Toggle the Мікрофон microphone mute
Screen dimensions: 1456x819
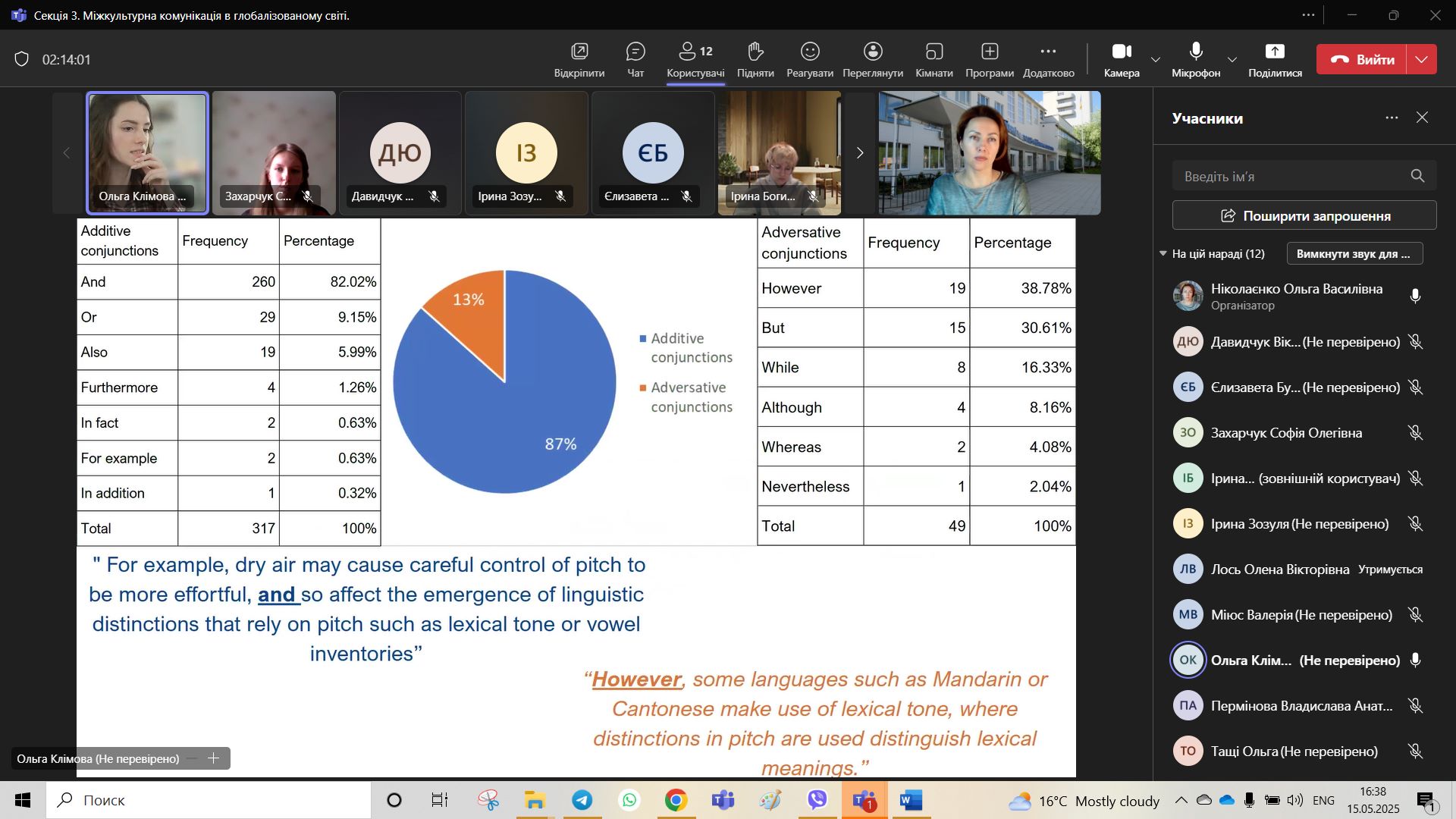[x=1196, y=52]
